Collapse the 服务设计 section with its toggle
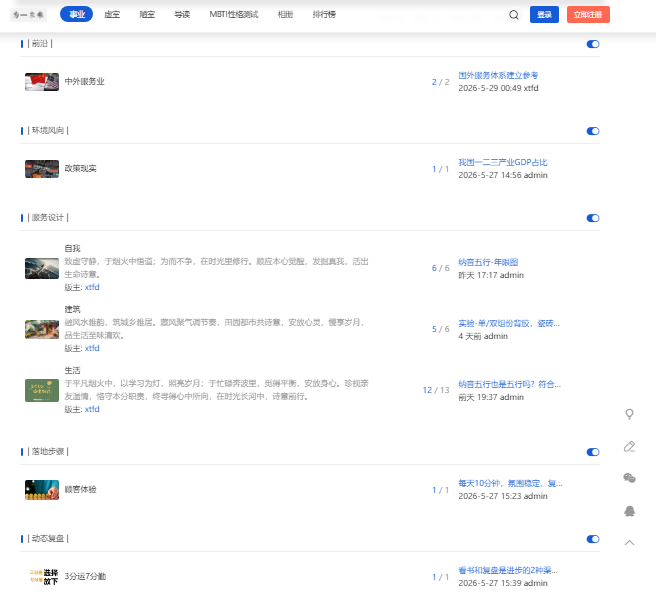 pos(593,218)
